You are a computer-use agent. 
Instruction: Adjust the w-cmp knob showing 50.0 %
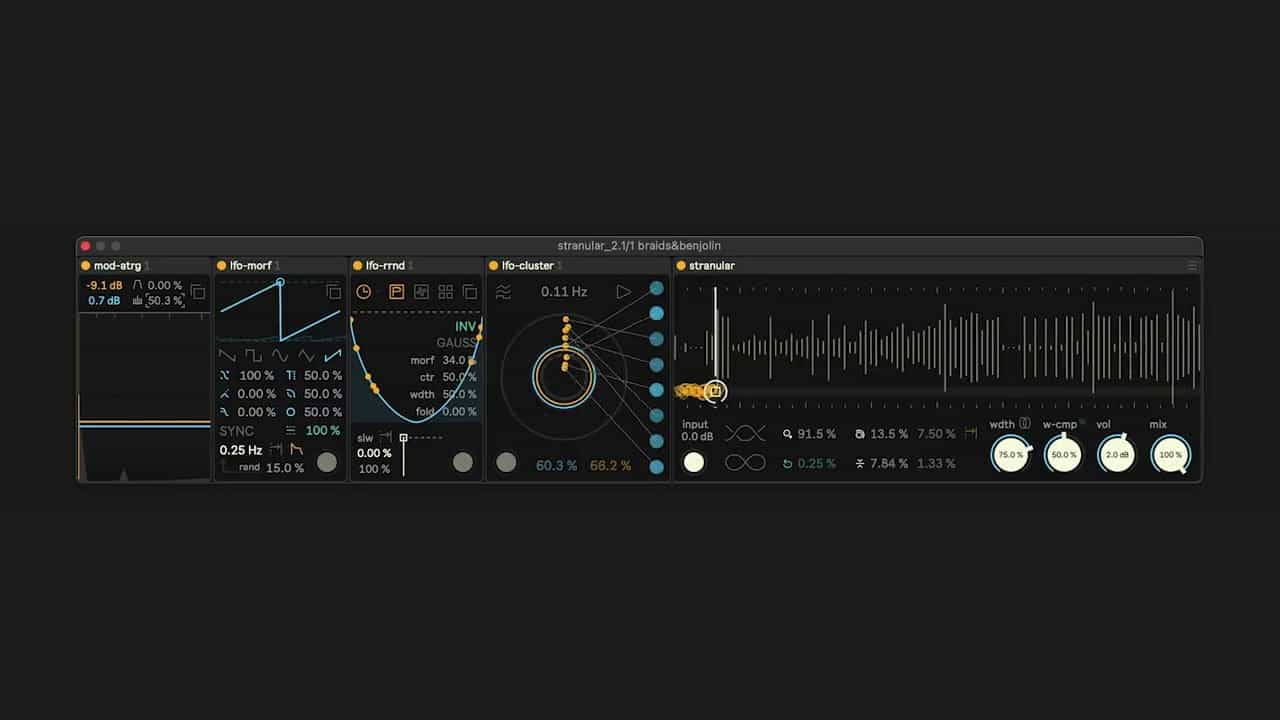point(1063,455)
